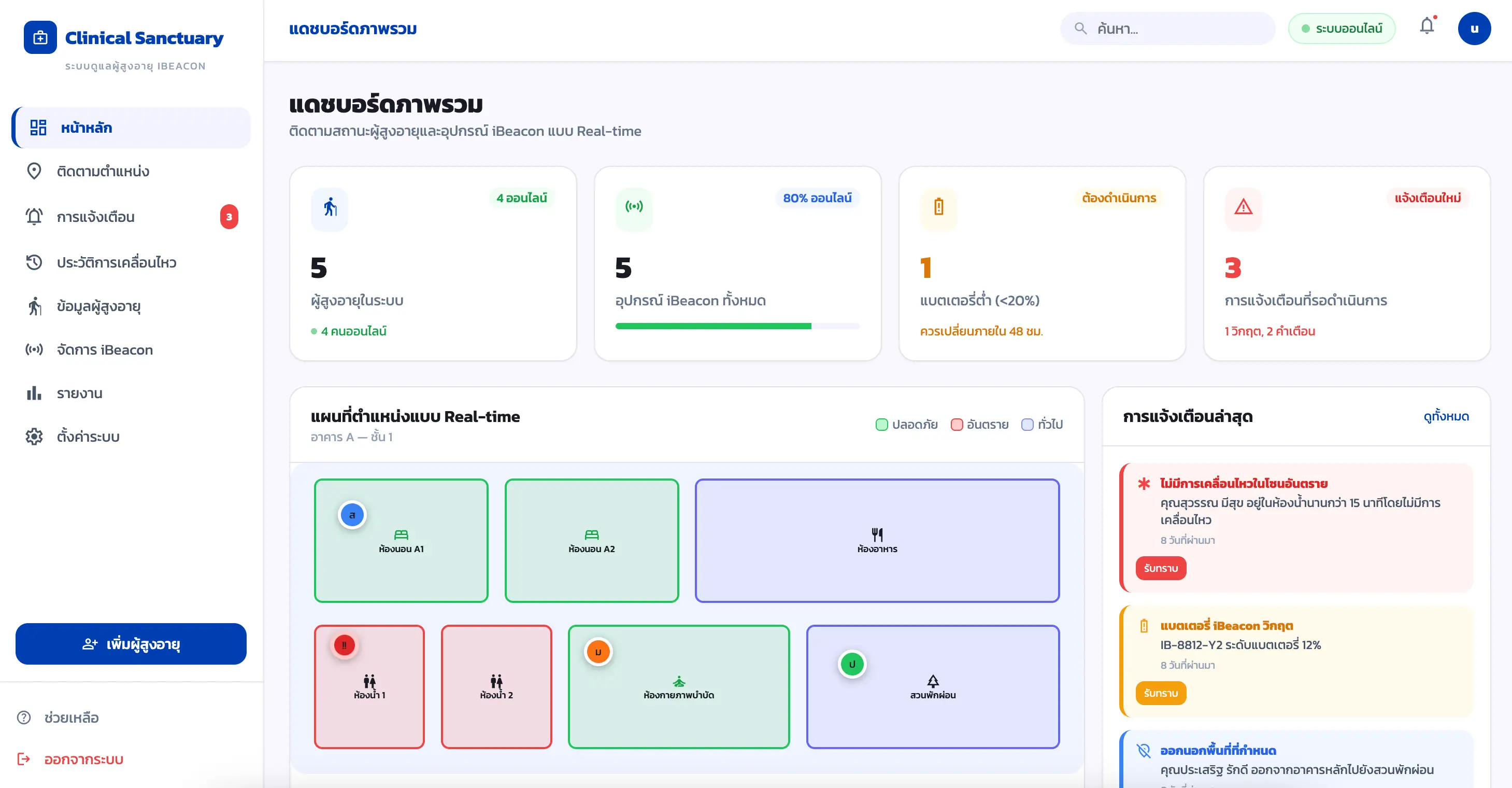Go to จัดการ iBeacon page
The height and width of the screenshot is (788, 1512).
(132, 349)
